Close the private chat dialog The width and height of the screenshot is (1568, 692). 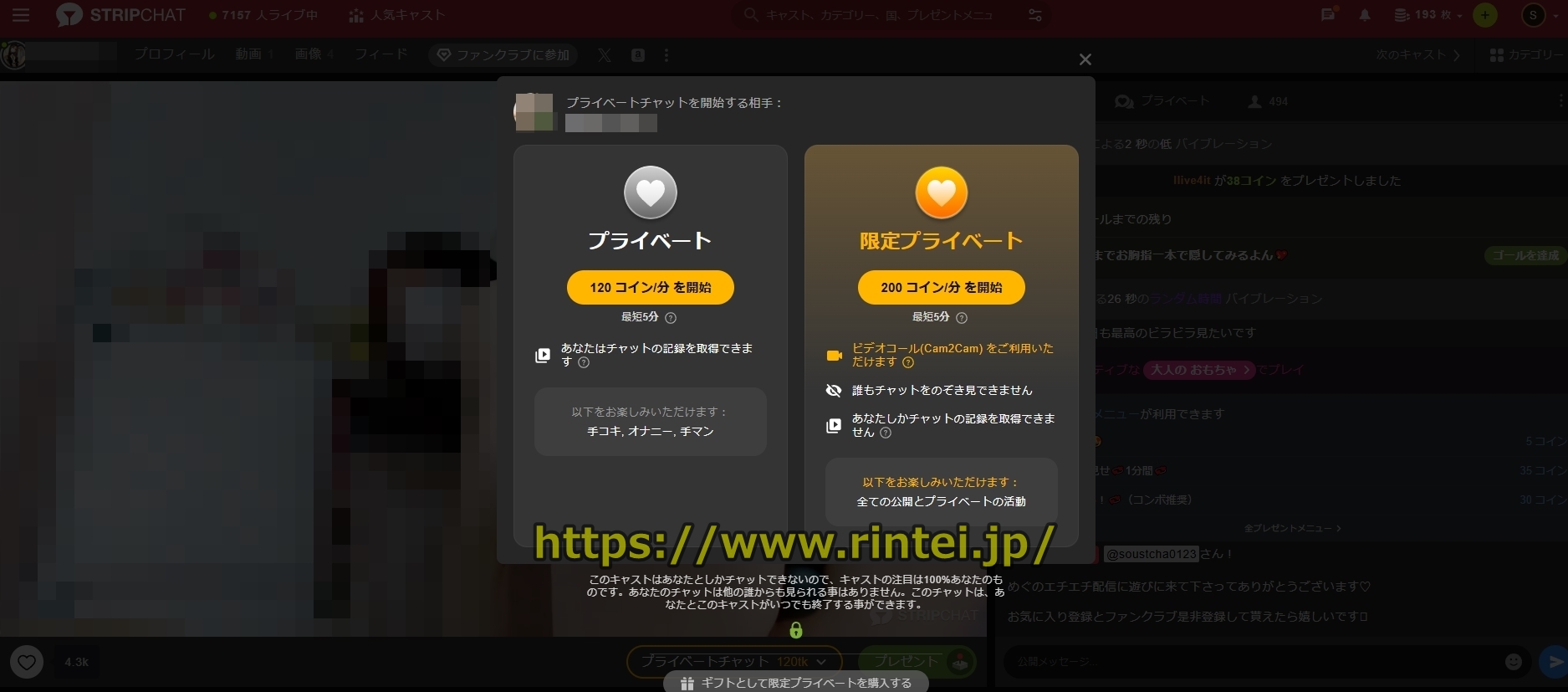pos(1085,59)
